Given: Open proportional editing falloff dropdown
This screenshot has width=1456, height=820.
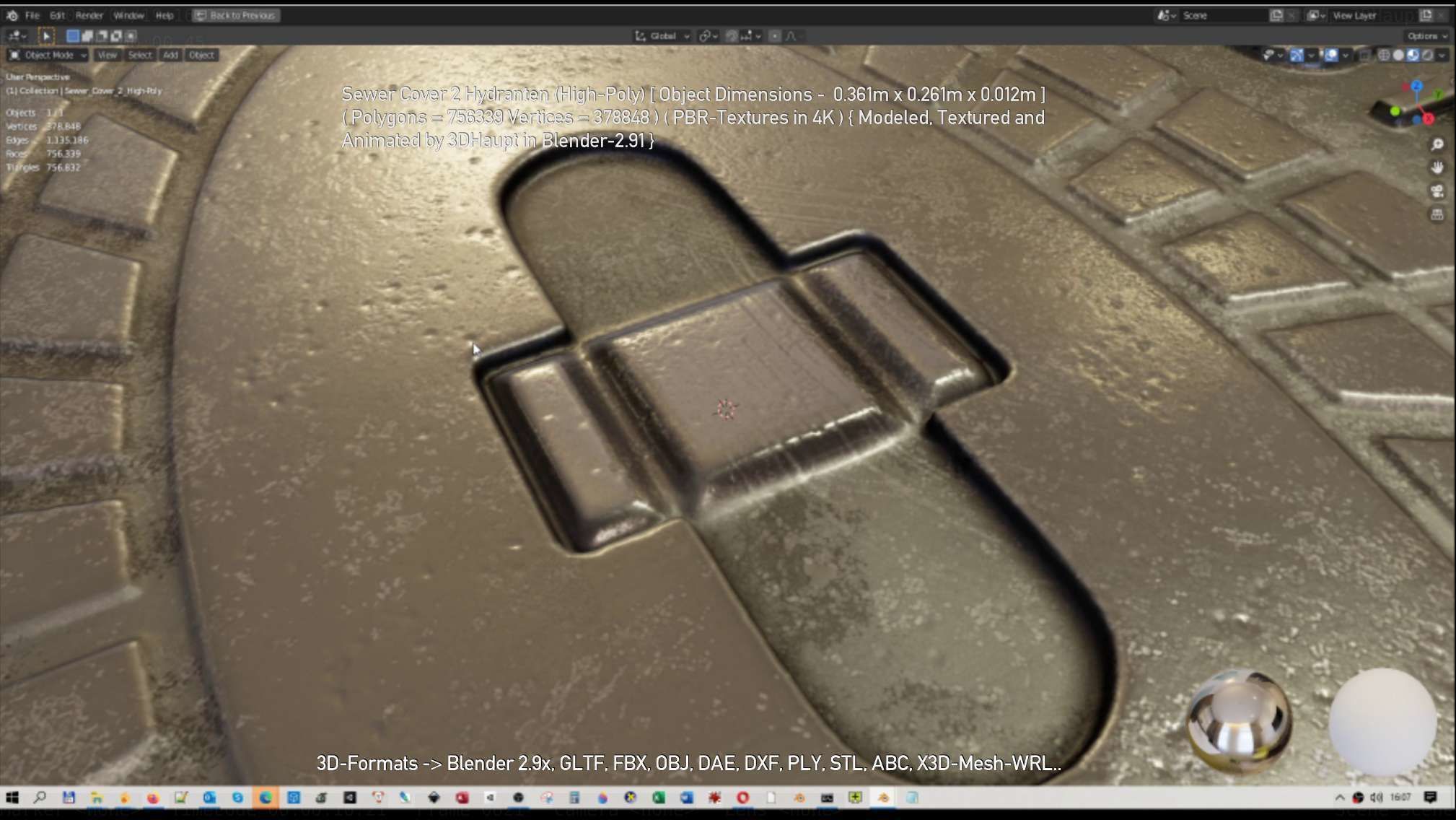Looking at the screenshot, I should pos(794,35).
